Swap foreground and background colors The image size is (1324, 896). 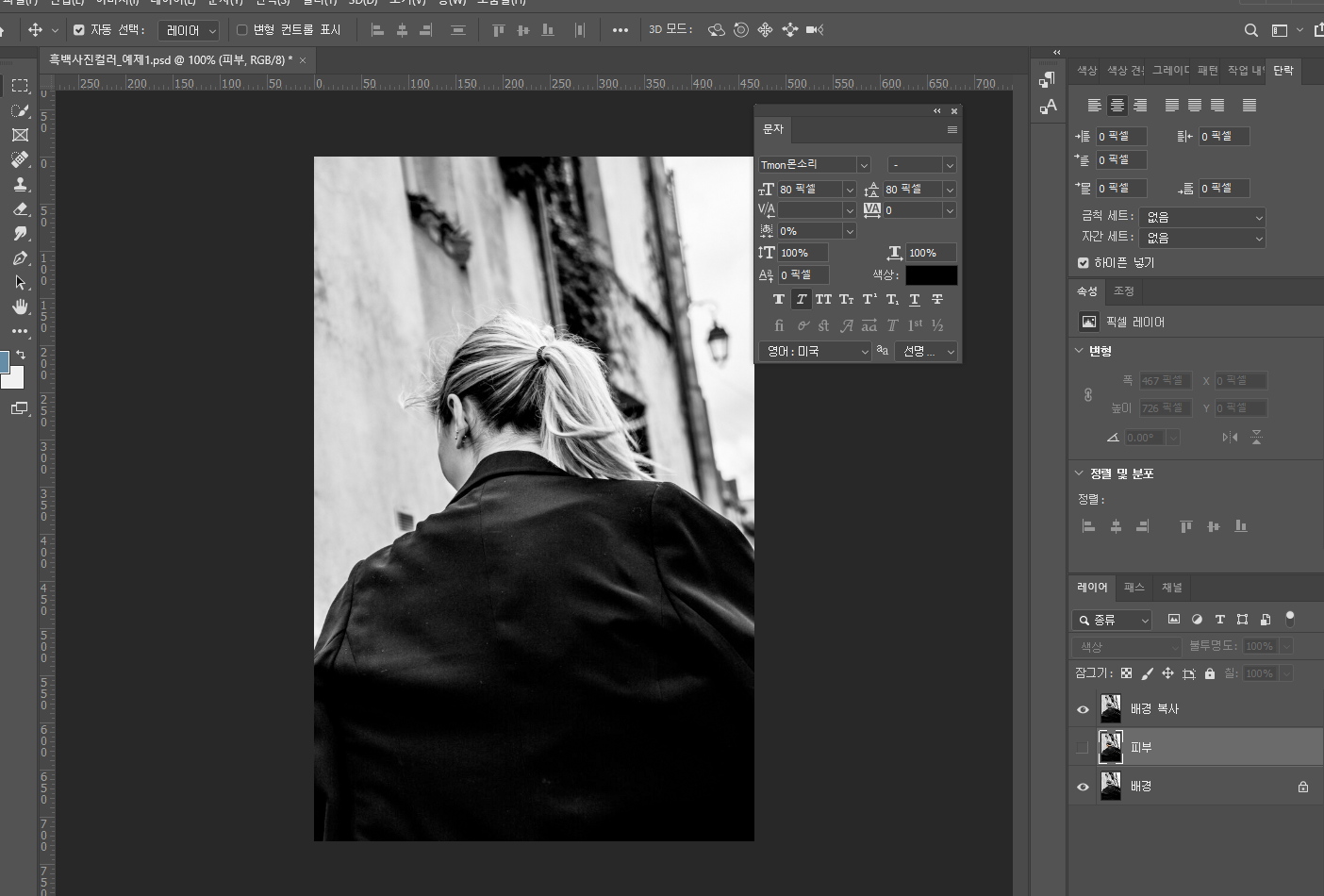[20, 355]
